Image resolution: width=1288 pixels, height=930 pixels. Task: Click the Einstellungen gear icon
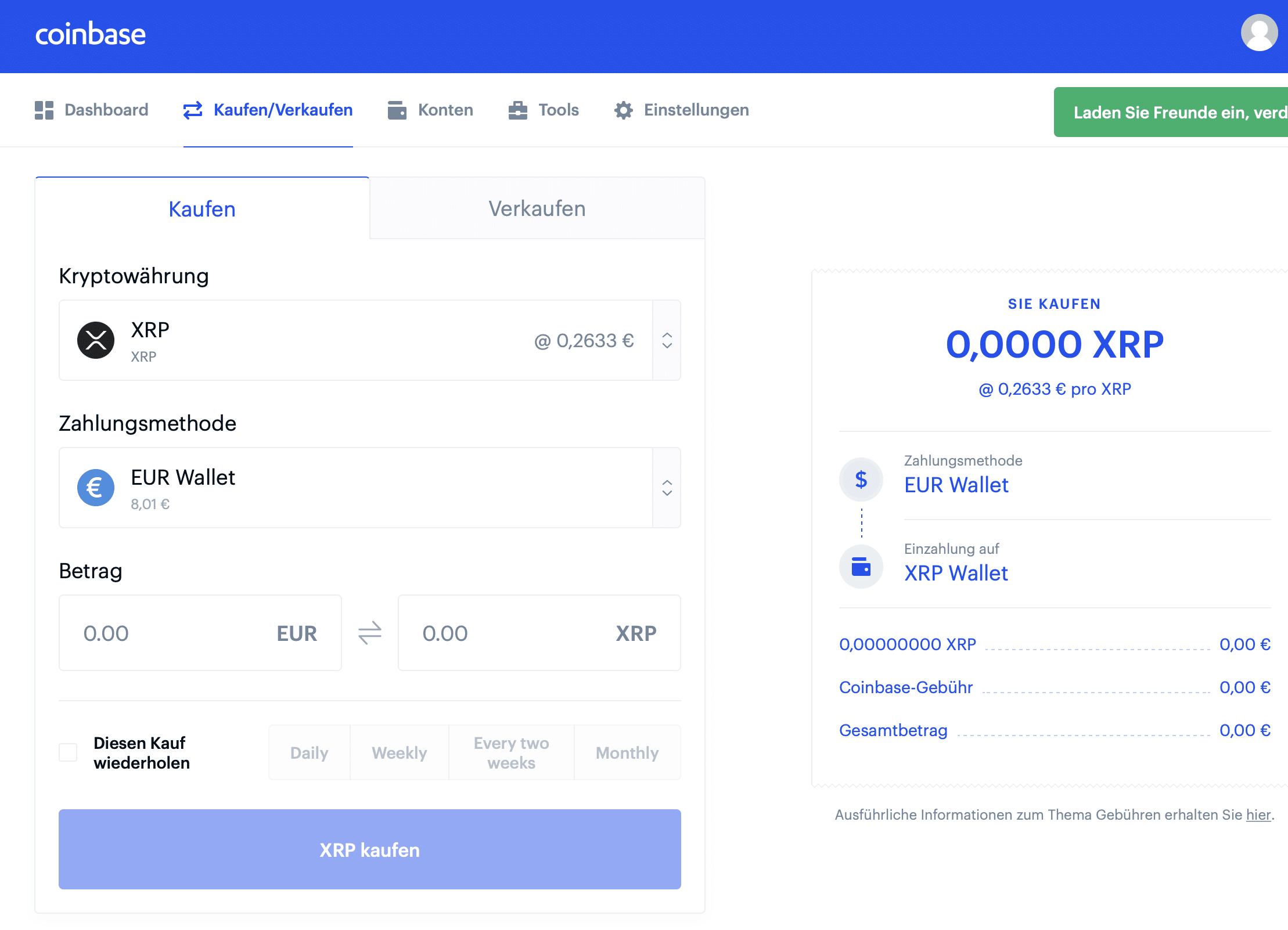tap(624, 110)
